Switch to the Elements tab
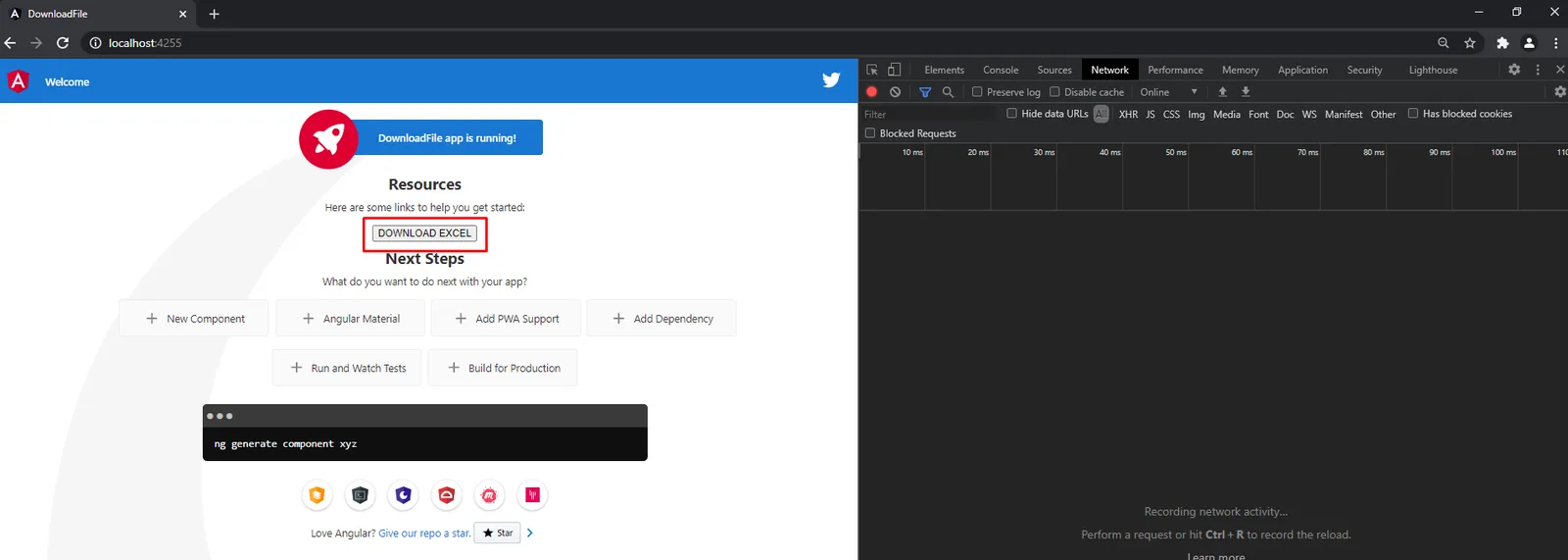 pyautogui.click(x=944, y=70)
